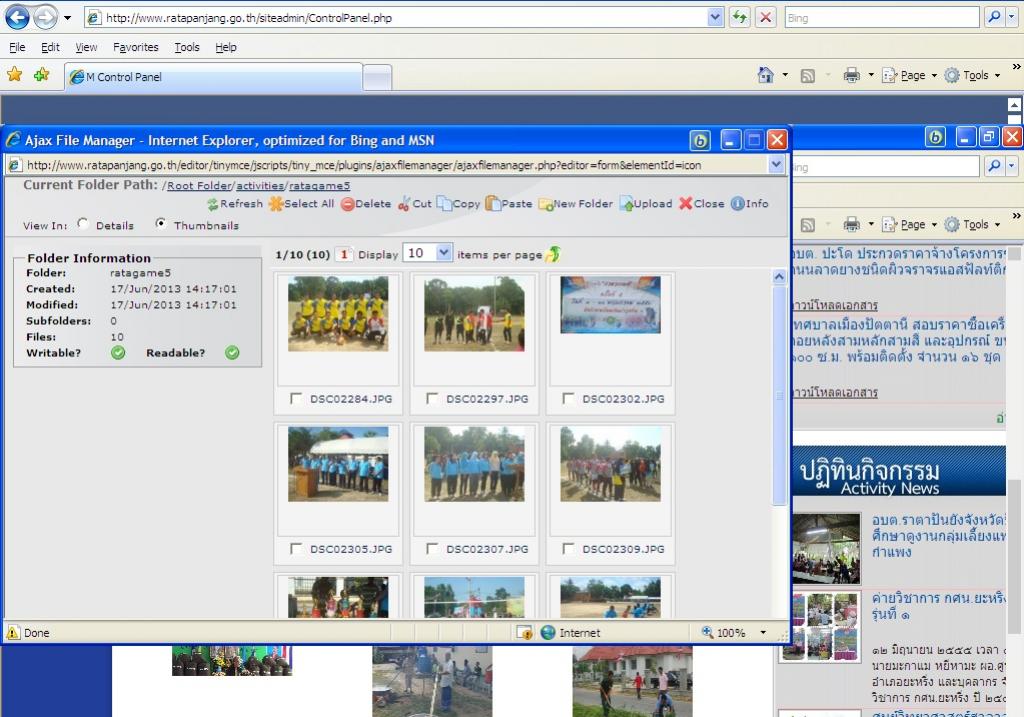This screenshot has height=717, width=1024.
Task: Open the Help menu
Action: click(x=226, y=47)
